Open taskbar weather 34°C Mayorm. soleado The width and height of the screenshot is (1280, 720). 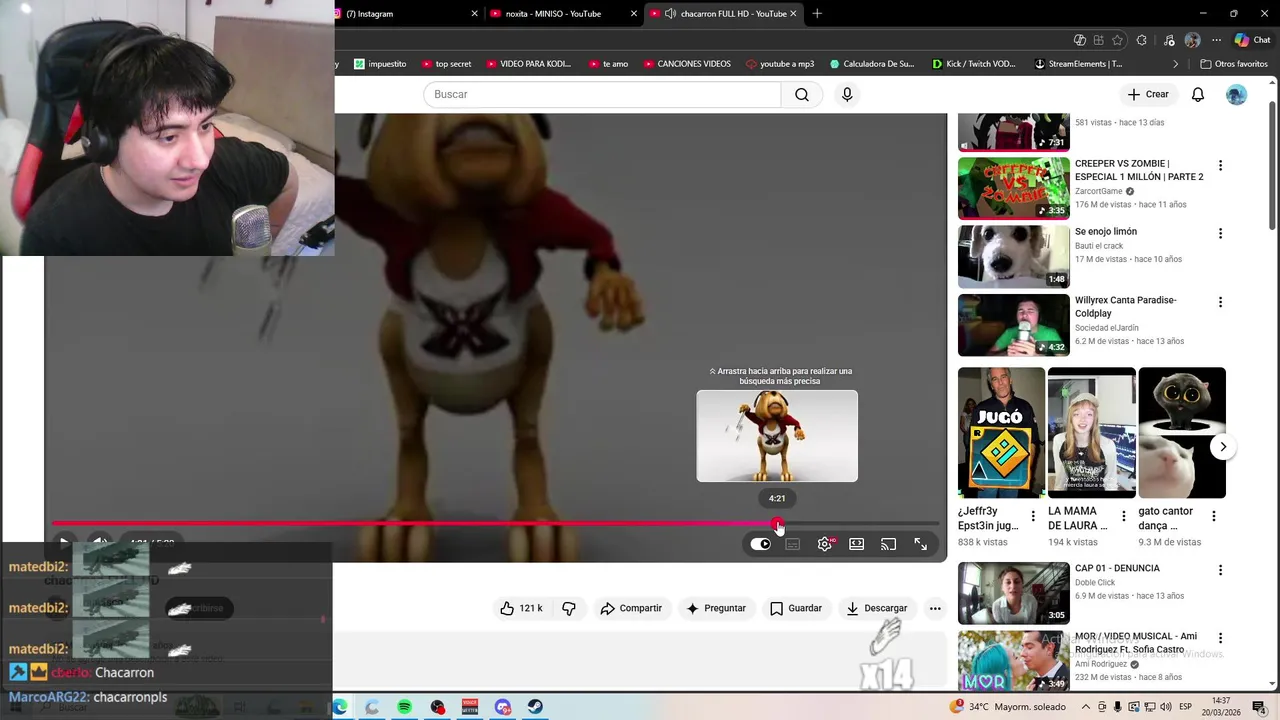1009,707
